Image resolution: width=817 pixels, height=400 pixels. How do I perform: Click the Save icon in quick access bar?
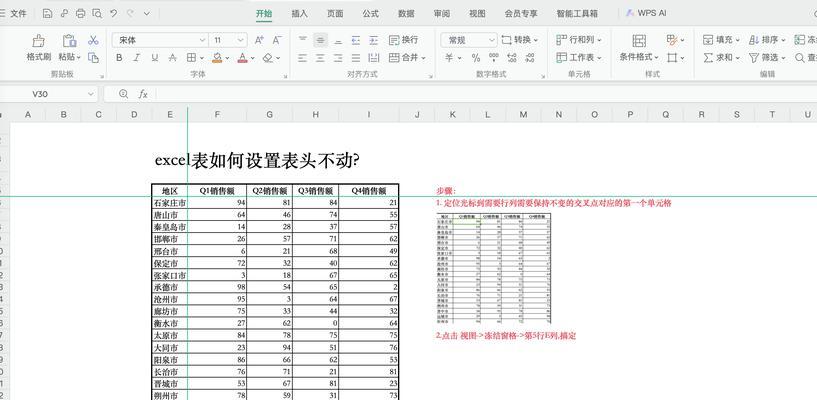(47, 14)
